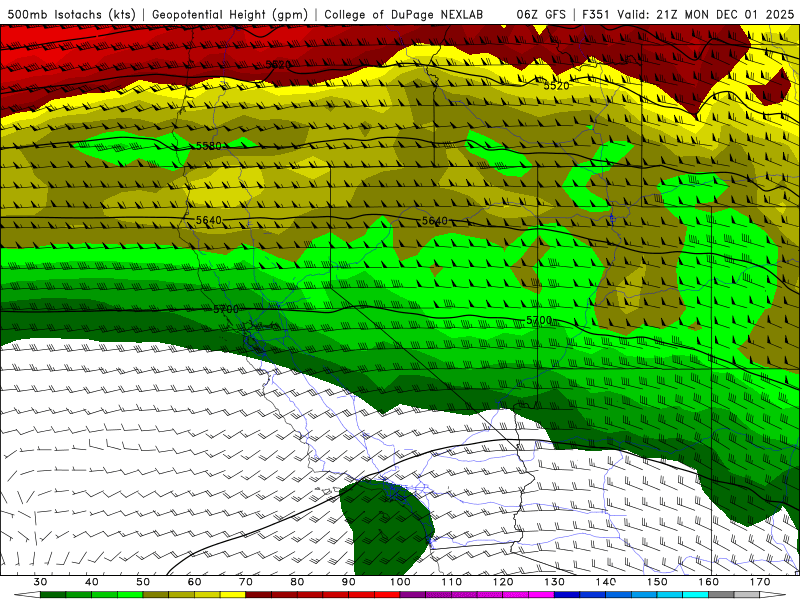
Task: Click the 40 value on the legend scale
Action: pos(92,582)
